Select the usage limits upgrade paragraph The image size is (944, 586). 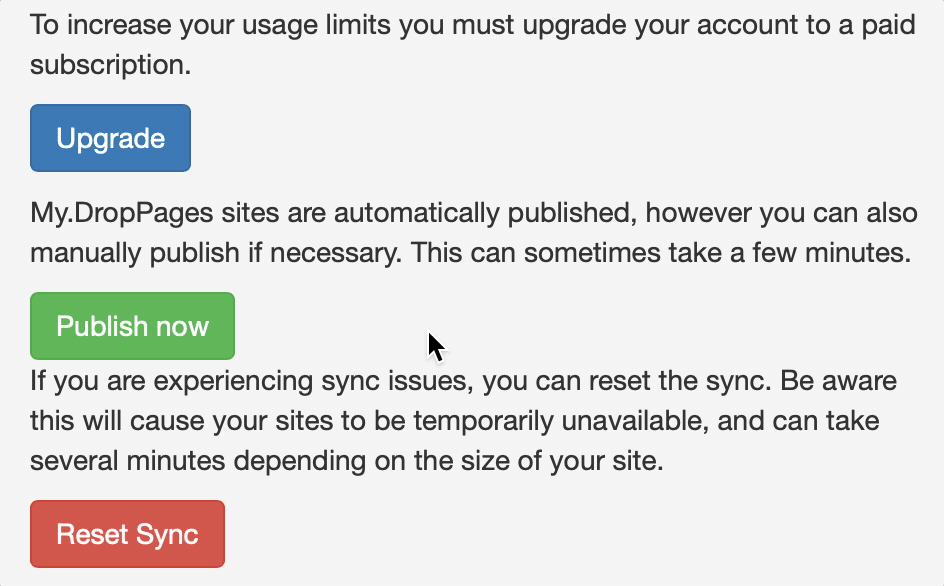473,45
